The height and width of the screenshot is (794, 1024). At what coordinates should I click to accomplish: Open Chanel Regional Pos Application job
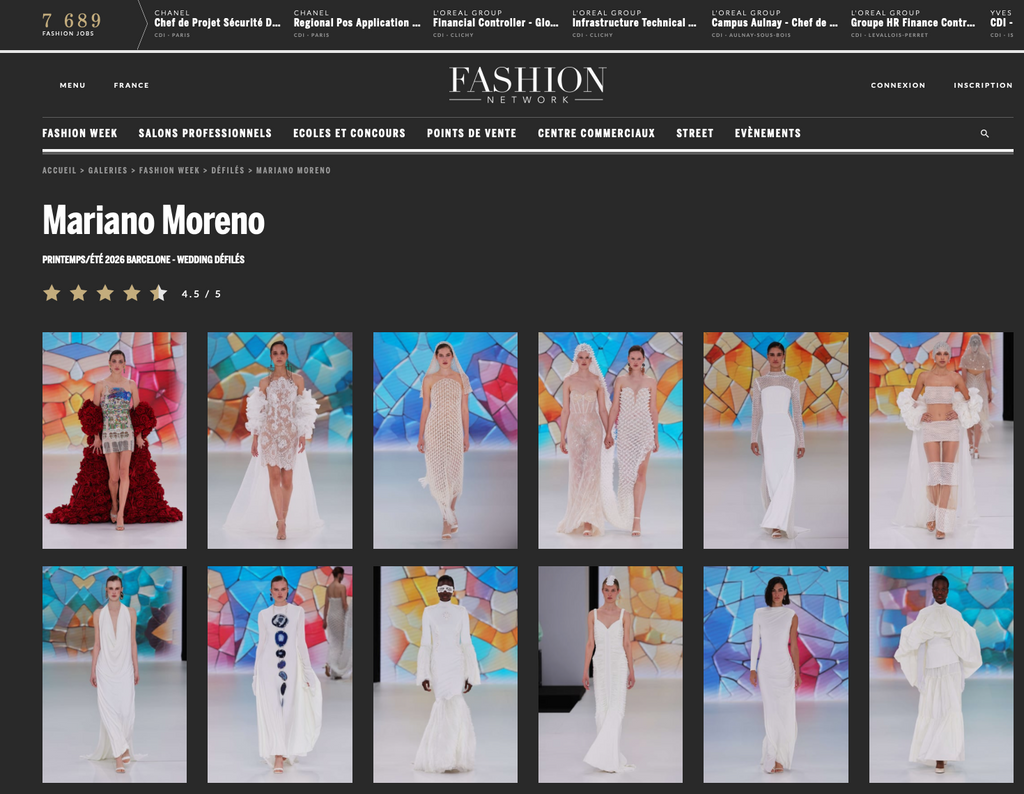click(357, 24)
